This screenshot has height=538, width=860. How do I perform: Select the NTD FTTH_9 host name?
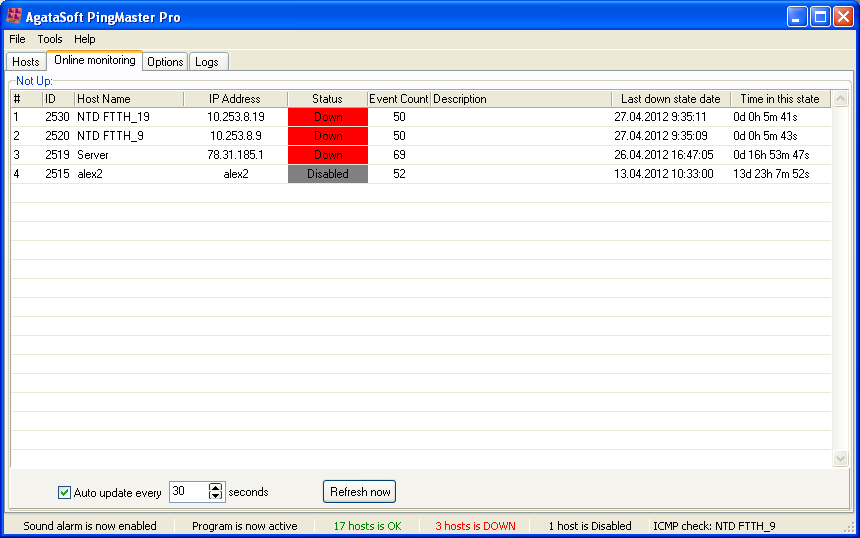110,135
